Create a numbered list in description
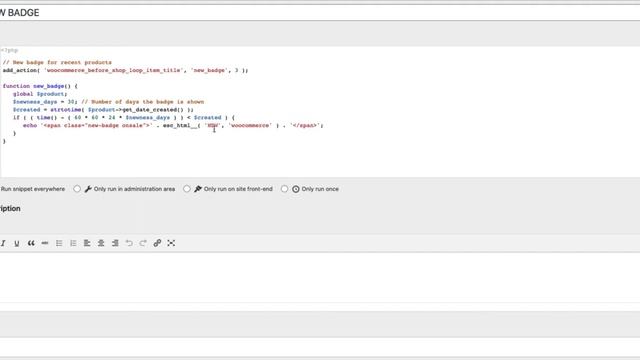Viewport: 640px width, 360px height. pyautogui.click(x=73, y=243)
